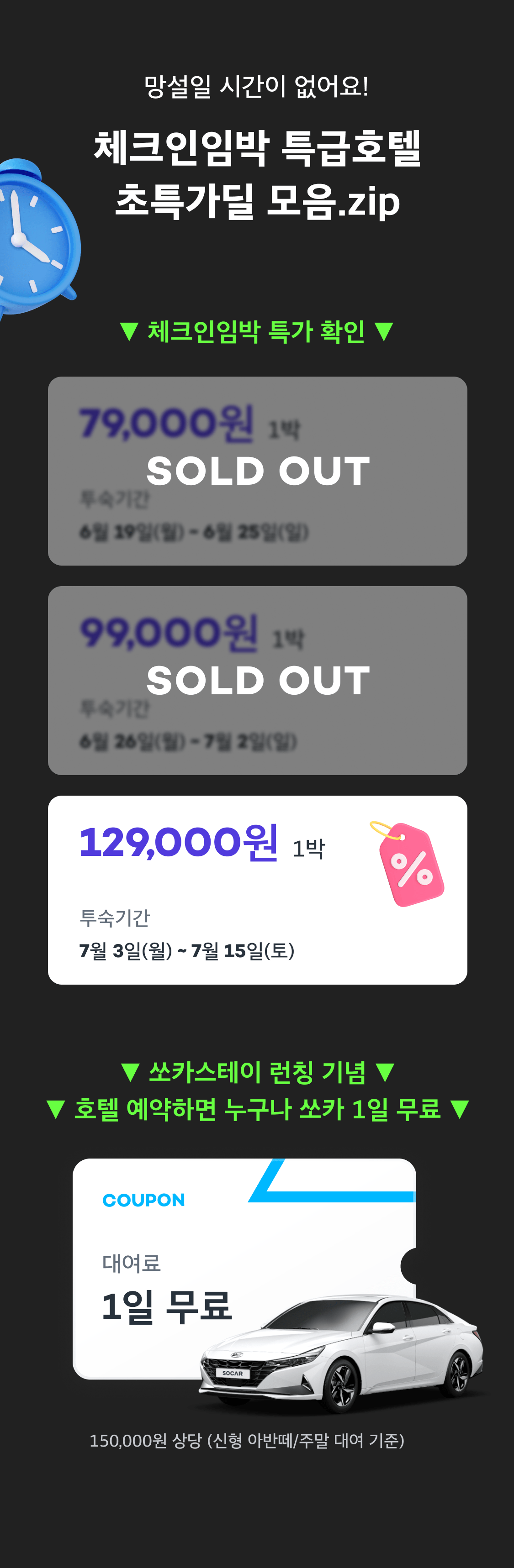Screen dimensions: 514x1568
Task: Tap the pink percent discount tag
Action: coord(408,863)
